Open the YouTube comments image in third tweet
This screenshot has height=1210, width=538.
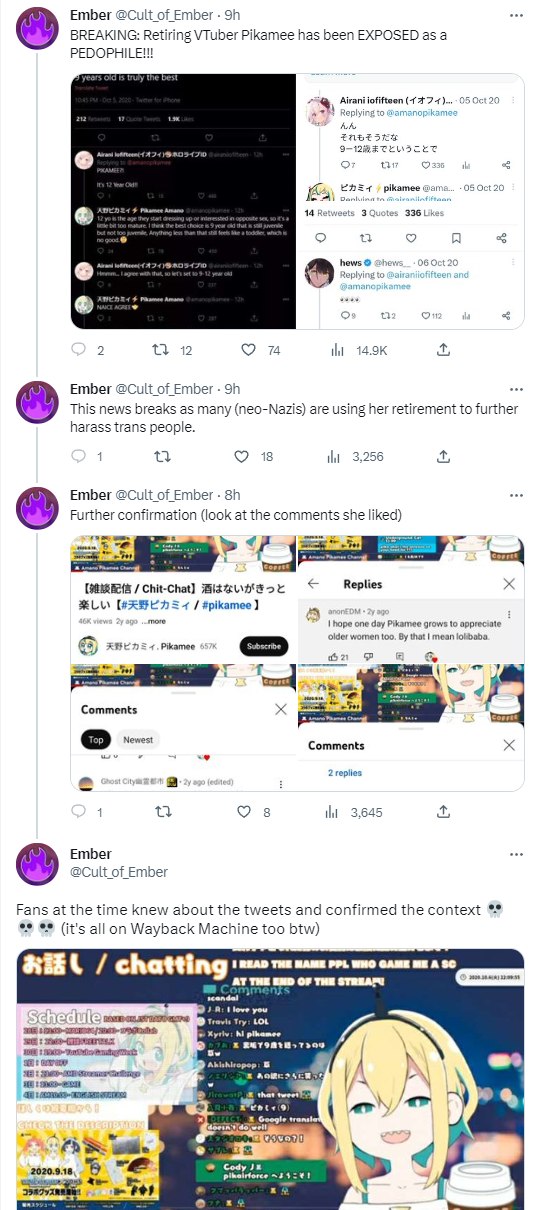[x=297, y=663]
